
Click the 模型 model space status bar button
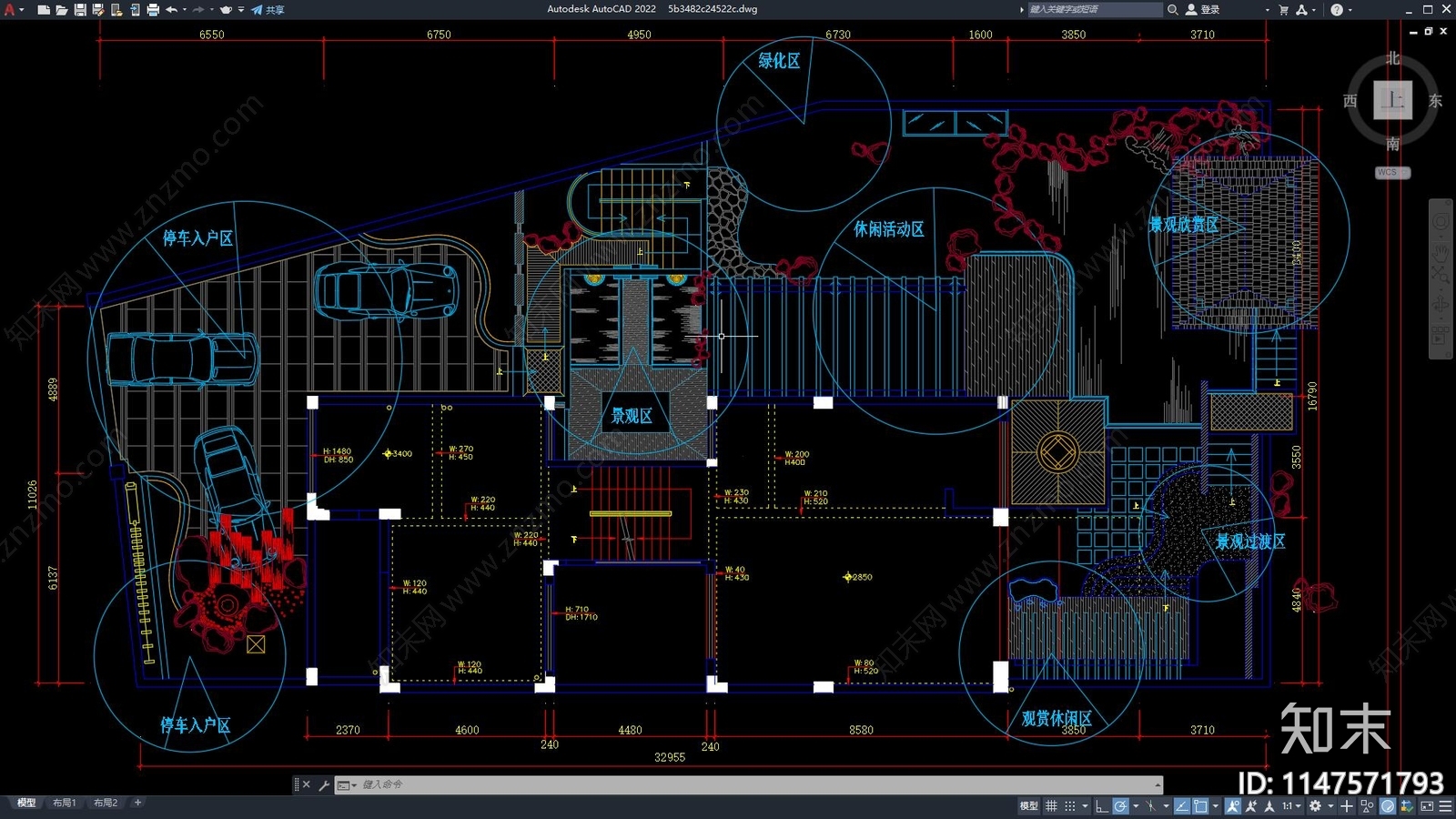click(1028, 806)
